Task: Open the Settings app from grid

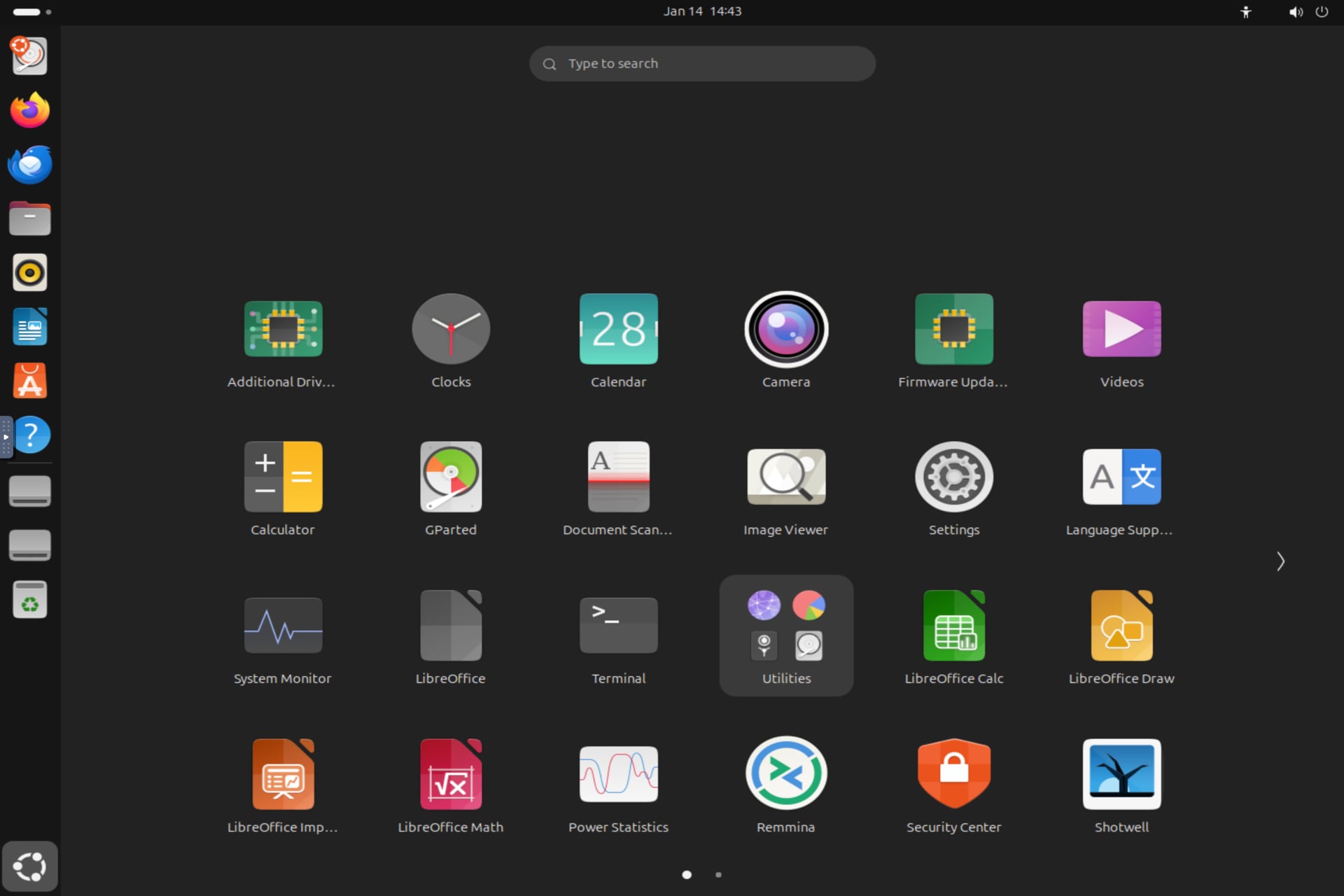Action: coord(953,489)
